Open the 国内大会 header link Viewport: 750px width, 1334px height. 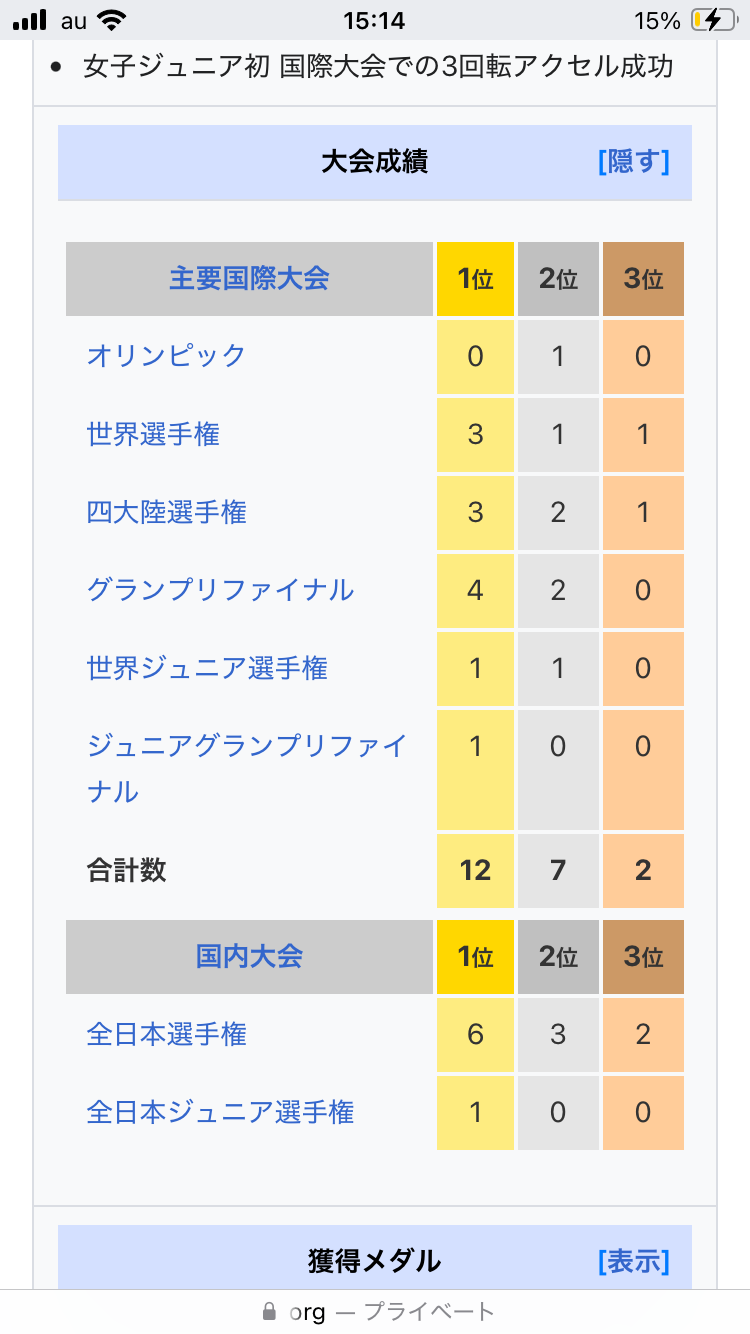[x=249, y=956]
